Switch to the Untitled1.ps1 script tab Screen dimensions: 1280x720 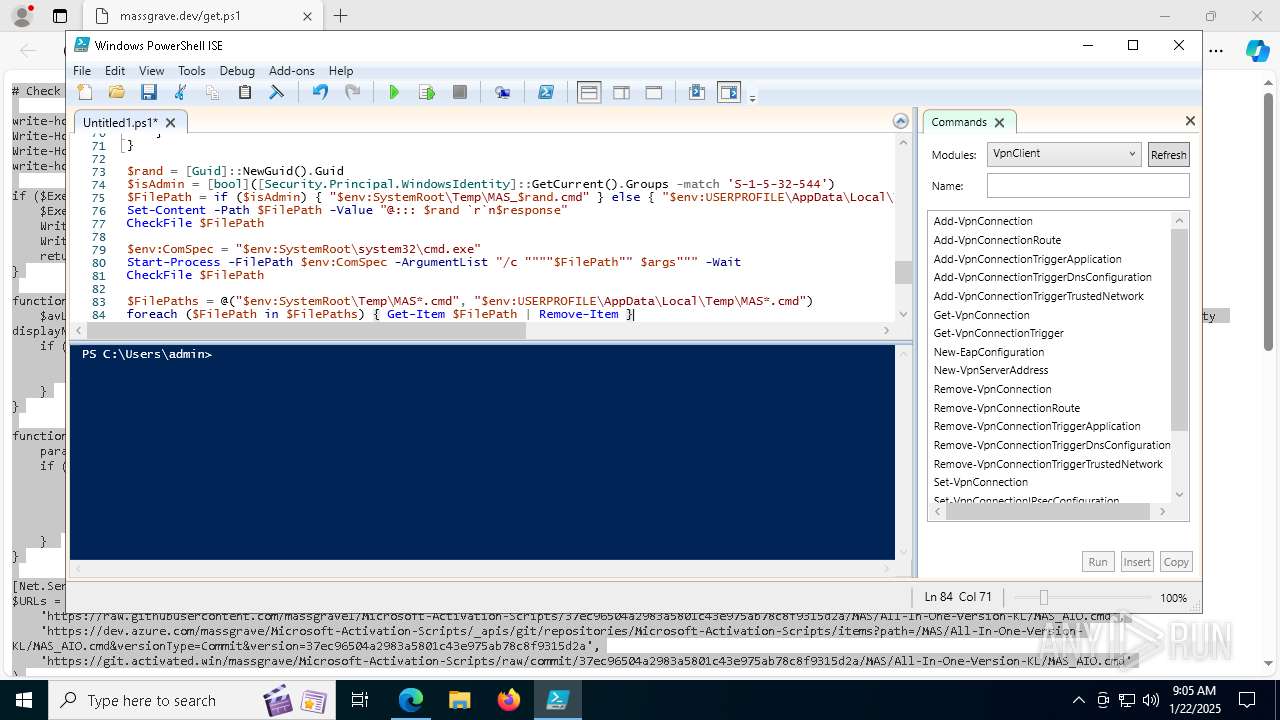[x=119, y=122]
